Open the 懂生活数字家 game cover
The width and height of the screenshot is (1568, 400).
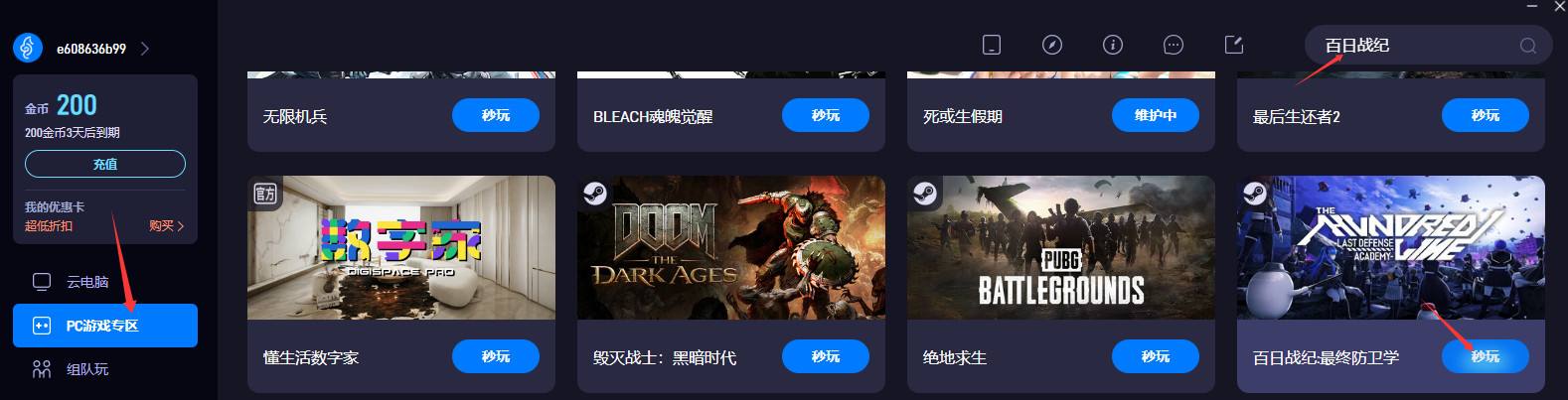pos(401,247)
